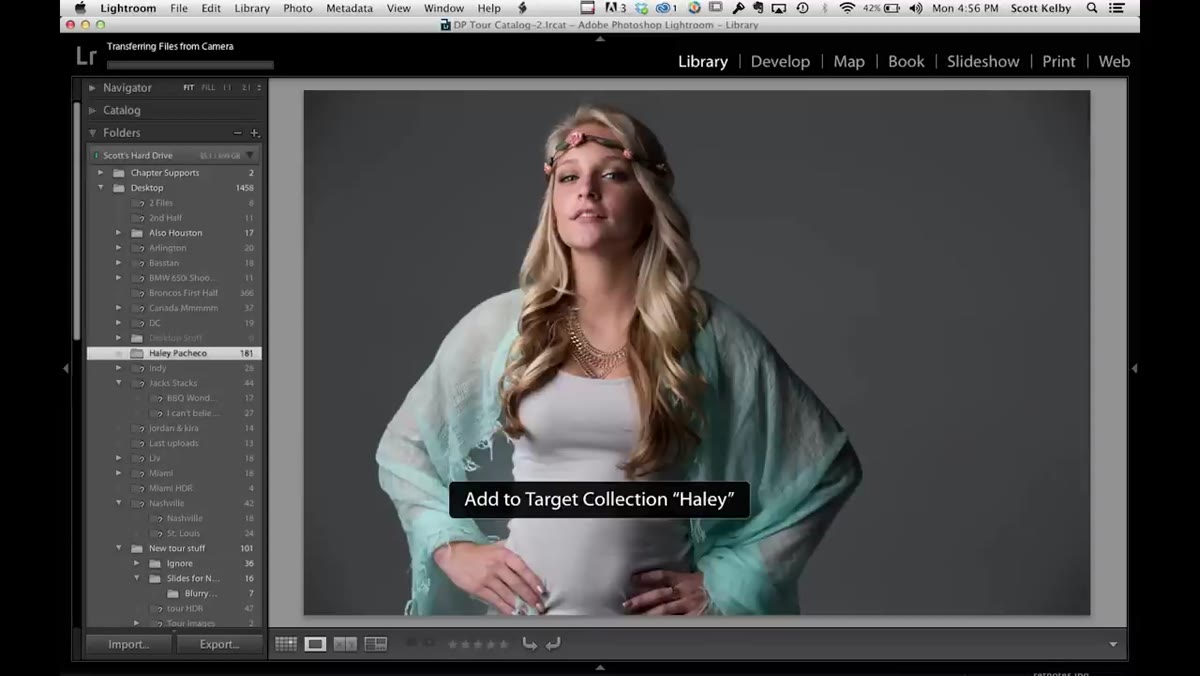Image resolution: width=1200 pixels, height=676 pixels.
Task: Click the battery 42% indicator
Action: tap(882, 8)
